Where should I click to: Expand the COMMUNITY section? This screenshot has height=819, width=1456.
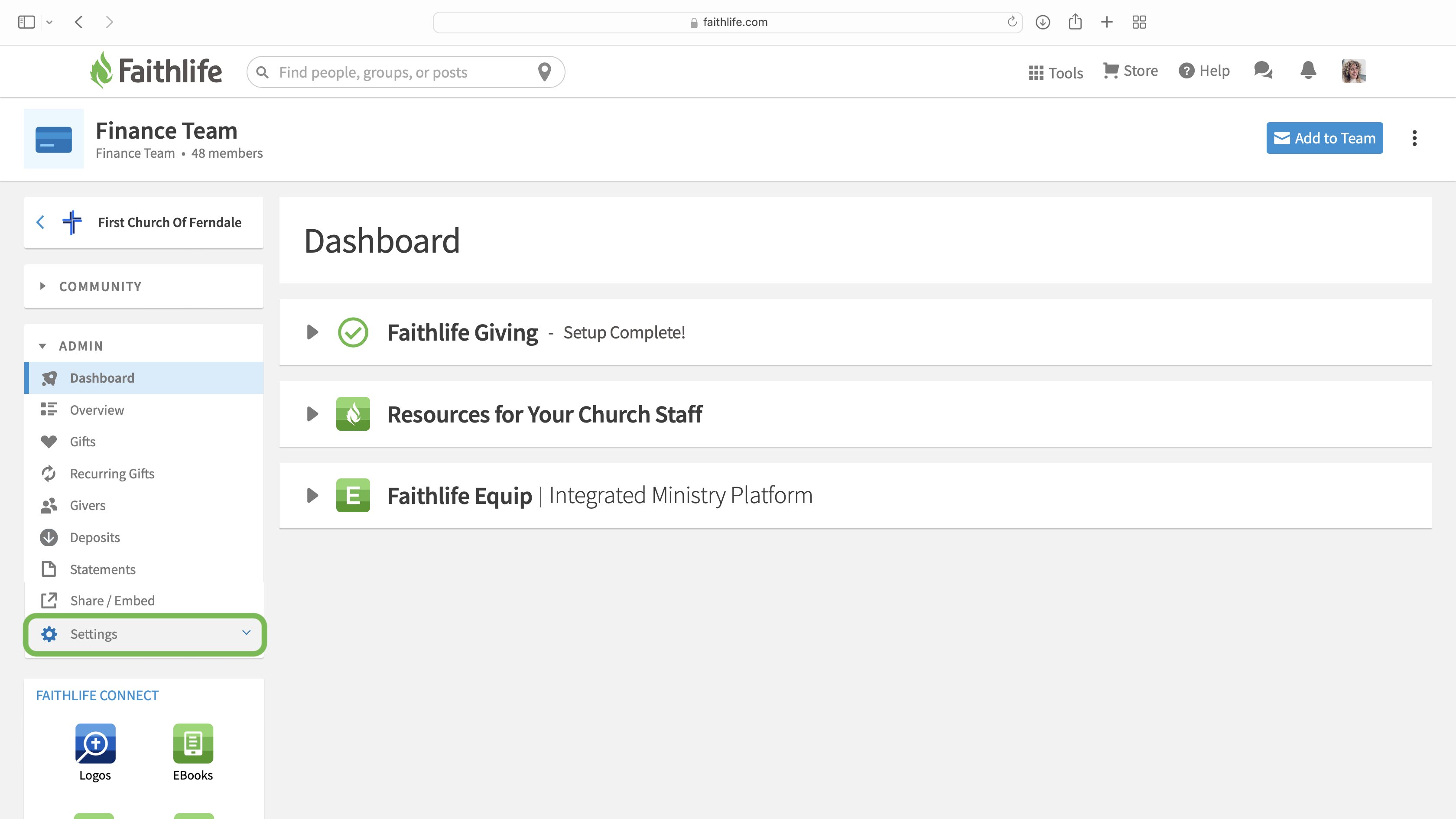143,286
